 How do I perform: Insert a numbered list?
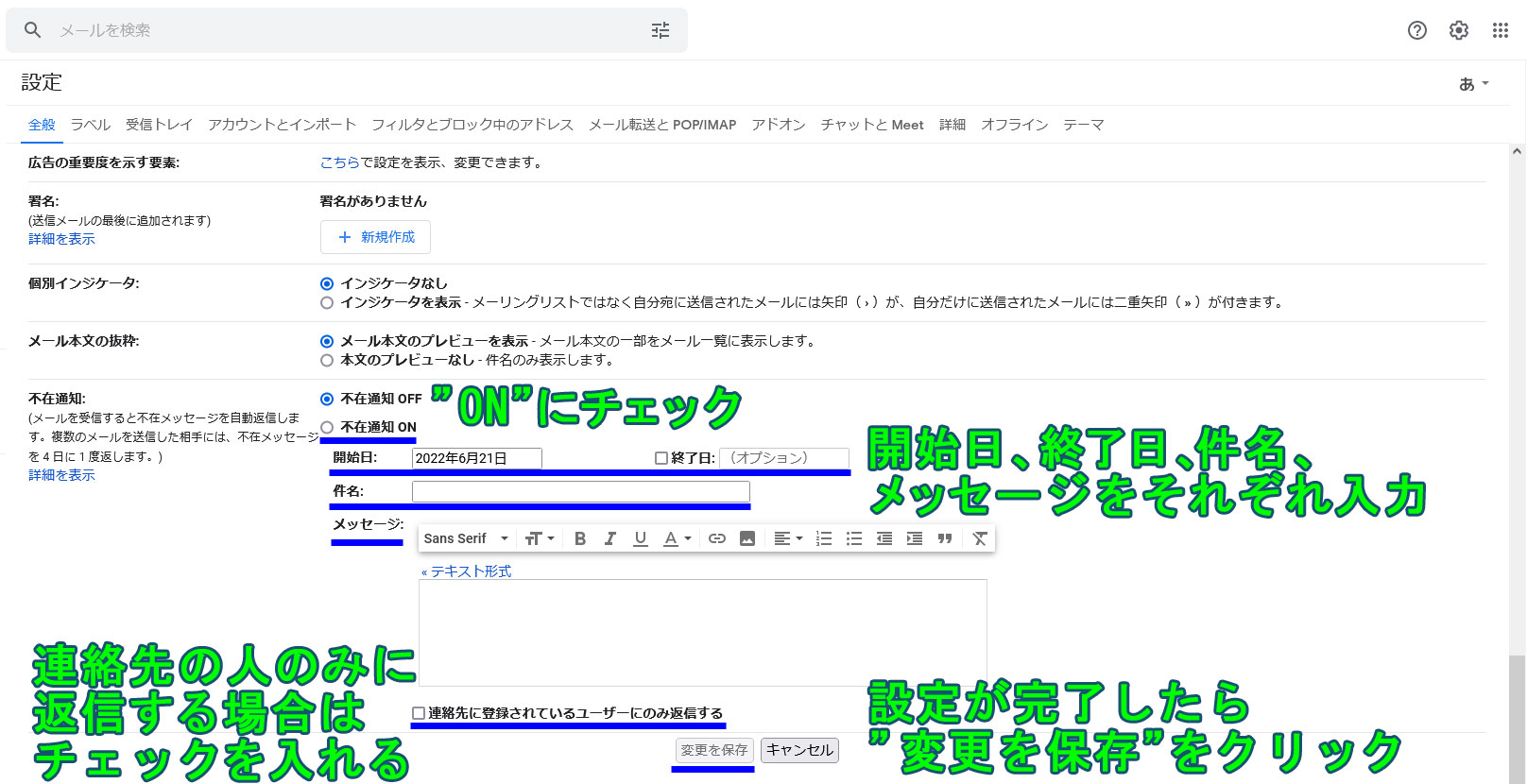[x=824, y=538]
